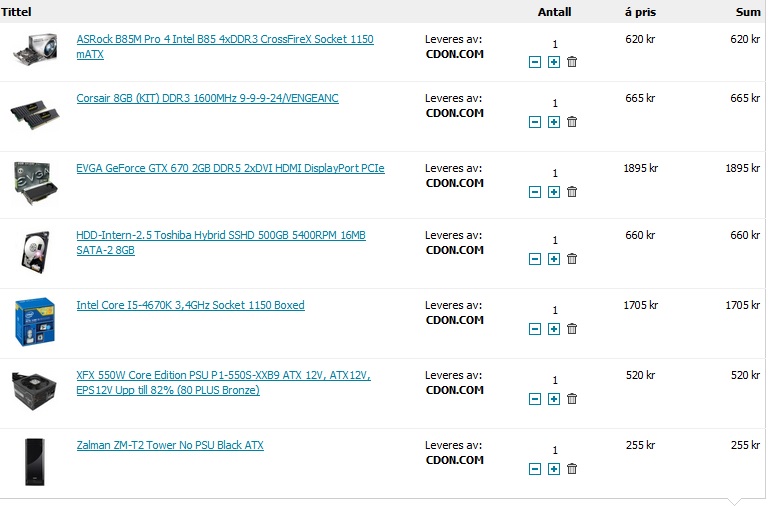Increase quantity of Corsair 8GB RAM

[554, 122]
